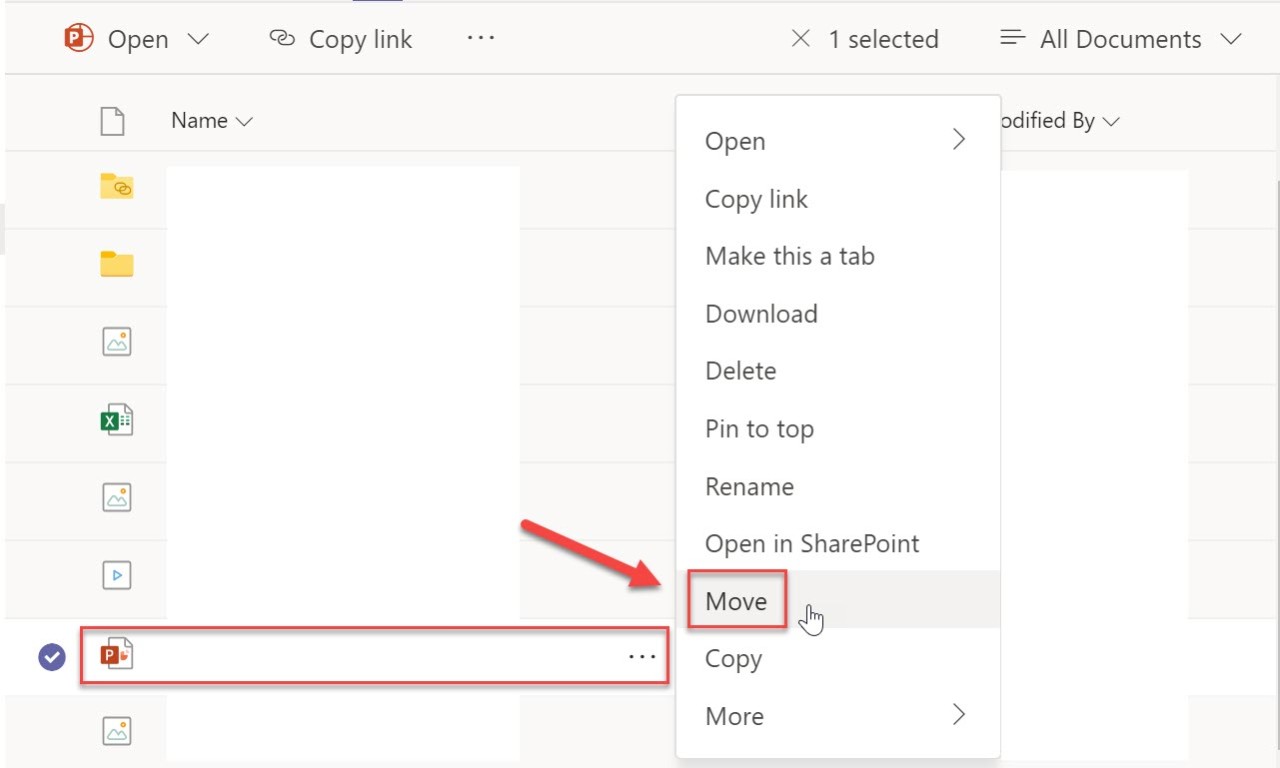Click the Copy link icon in the toolbar
Viewport: 1280px width, 768px height.
281,38
